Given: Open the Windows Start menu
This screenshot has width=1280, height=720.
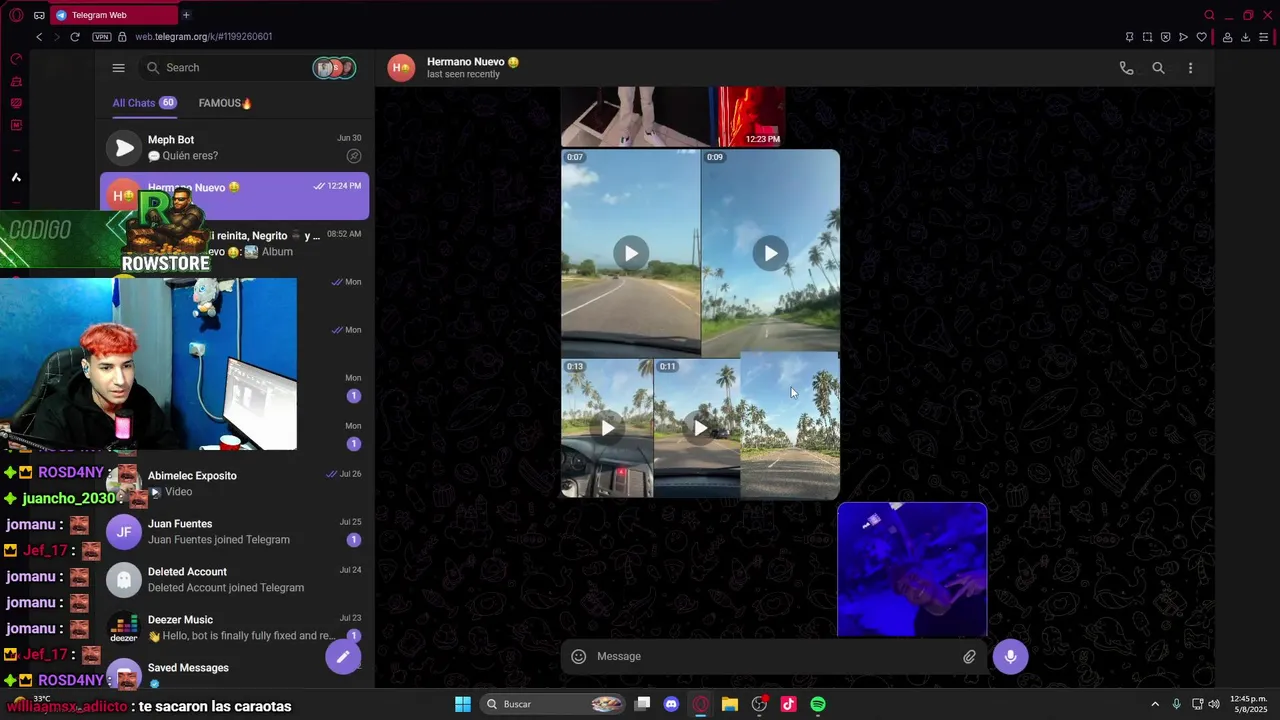Looking at the screenshot, I should click(x=463, y=704).
